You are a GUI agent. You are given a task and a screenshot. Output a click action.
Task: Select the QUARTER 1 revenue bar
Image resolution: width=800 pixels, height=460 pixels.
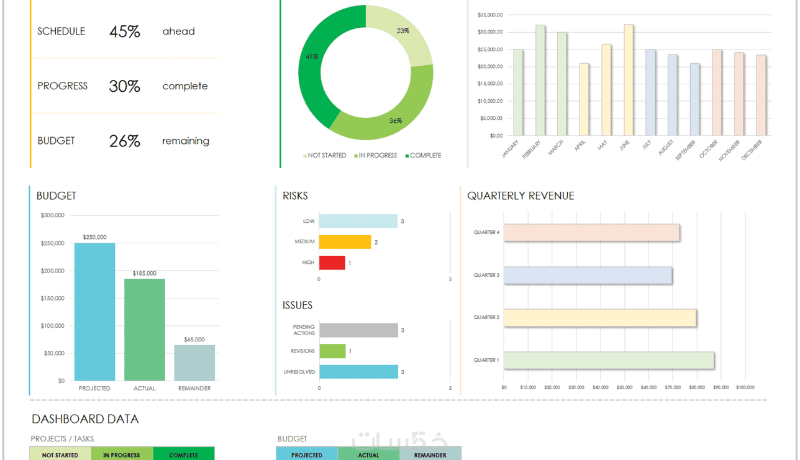pos(609,361)
